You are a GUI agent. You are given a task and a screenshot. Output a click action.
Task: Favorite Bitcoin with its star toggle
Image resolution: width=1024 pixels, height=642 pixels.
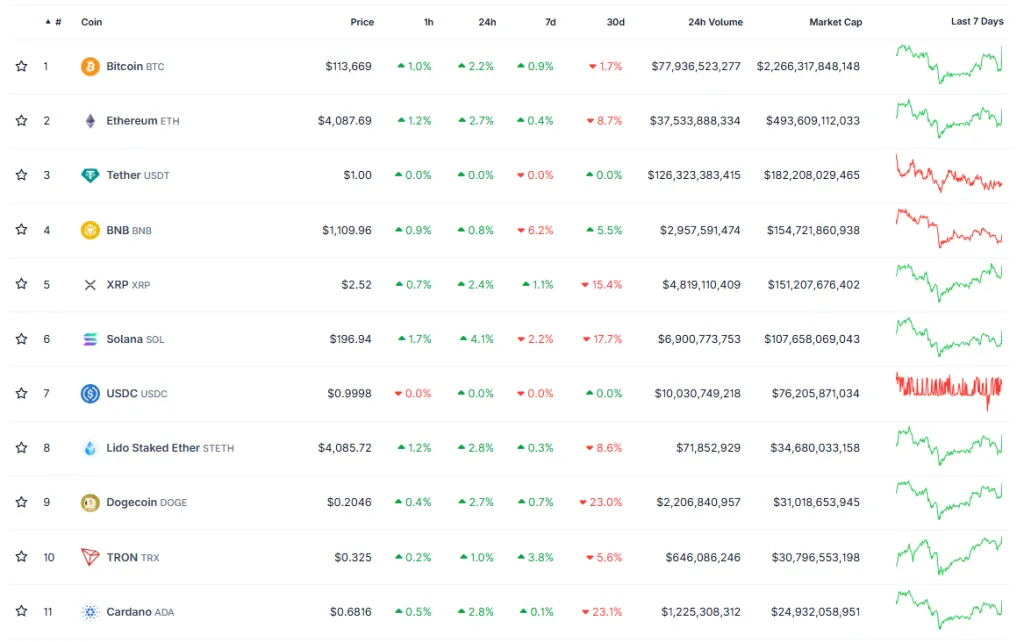click(21, 66)
